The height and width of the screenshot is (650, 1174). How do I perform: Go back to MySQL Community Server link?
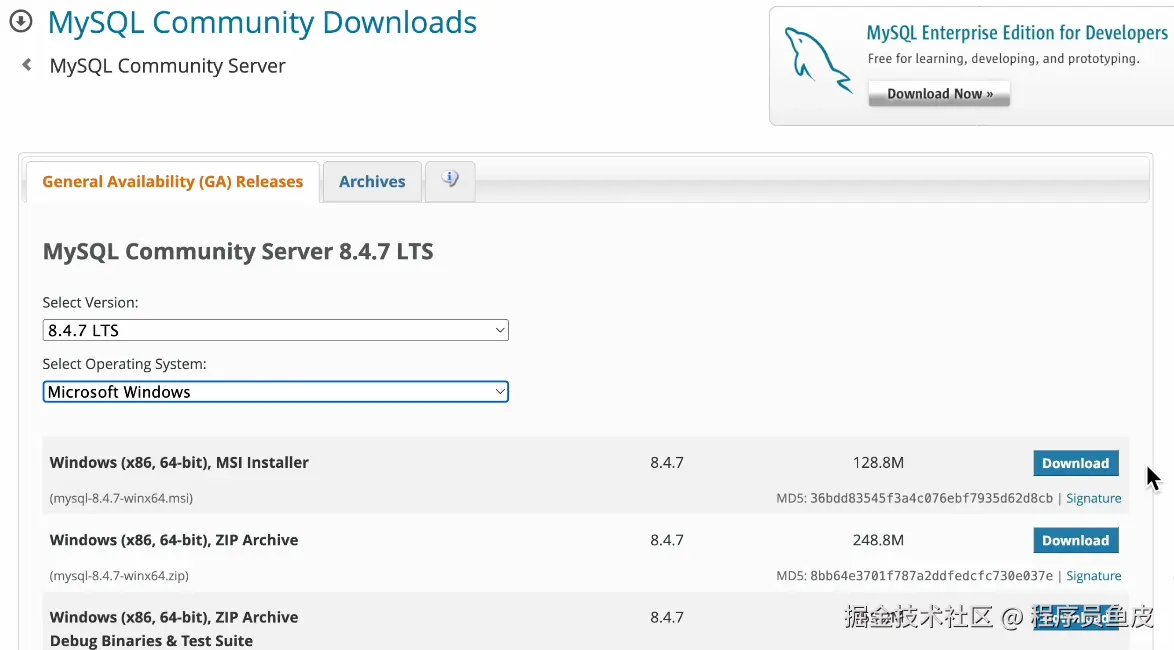coord(167,66)
